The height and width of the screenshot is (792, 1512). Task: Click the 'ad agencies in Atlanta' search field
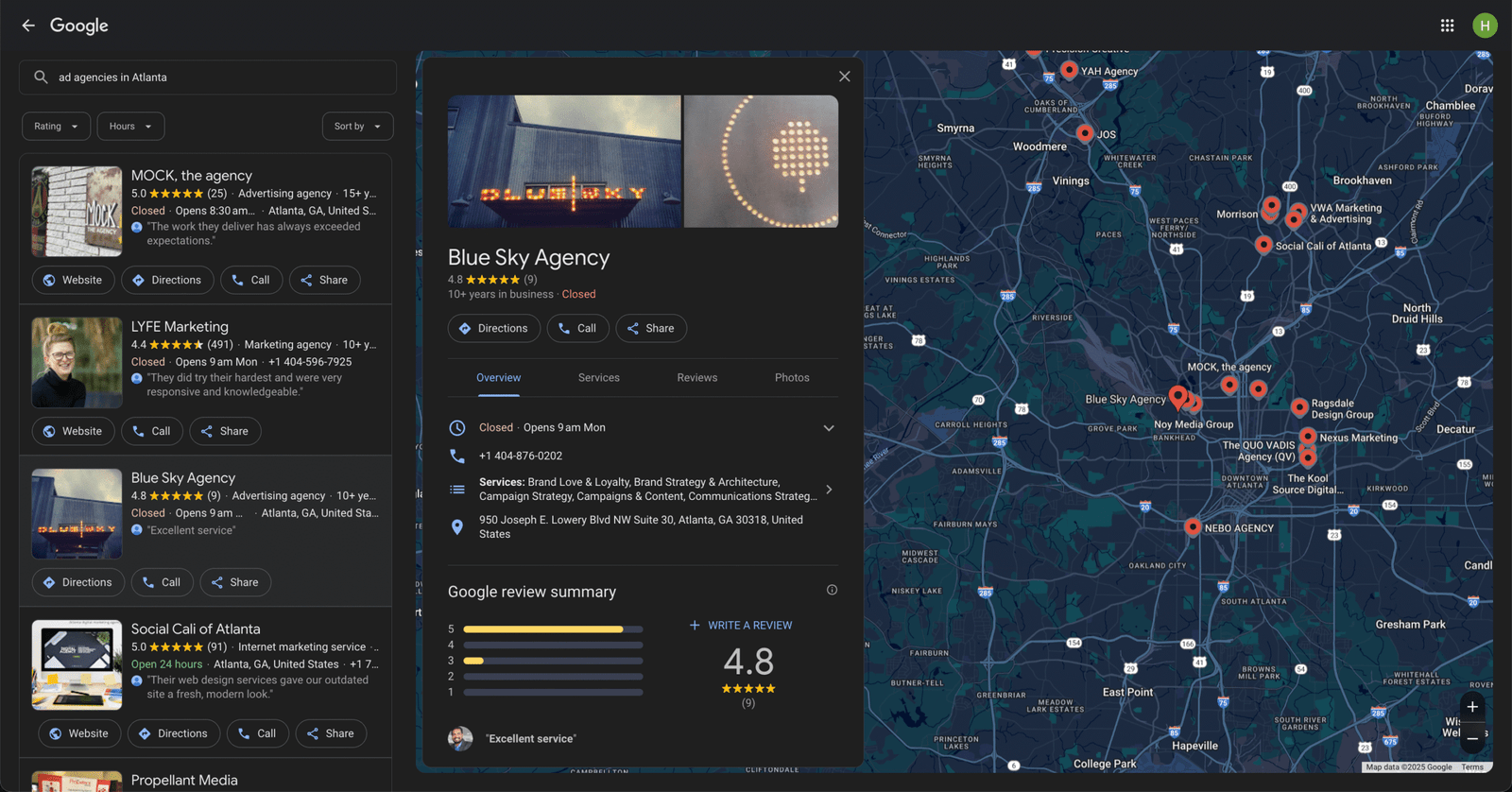coord(208,77)
